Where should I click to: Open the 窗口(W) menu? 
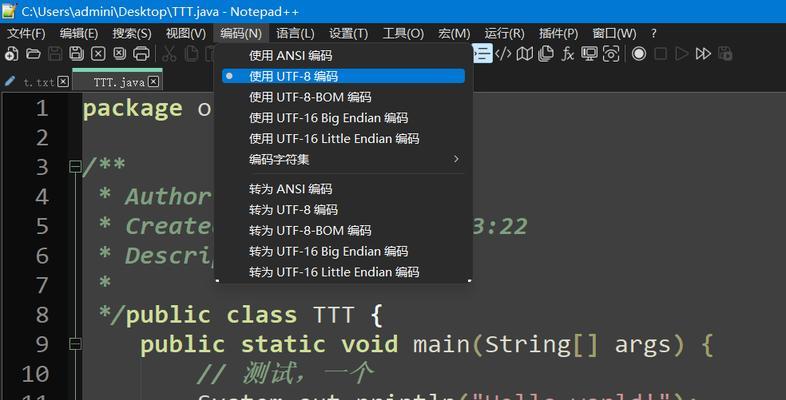pyautogui.click(x=614, y=34)
